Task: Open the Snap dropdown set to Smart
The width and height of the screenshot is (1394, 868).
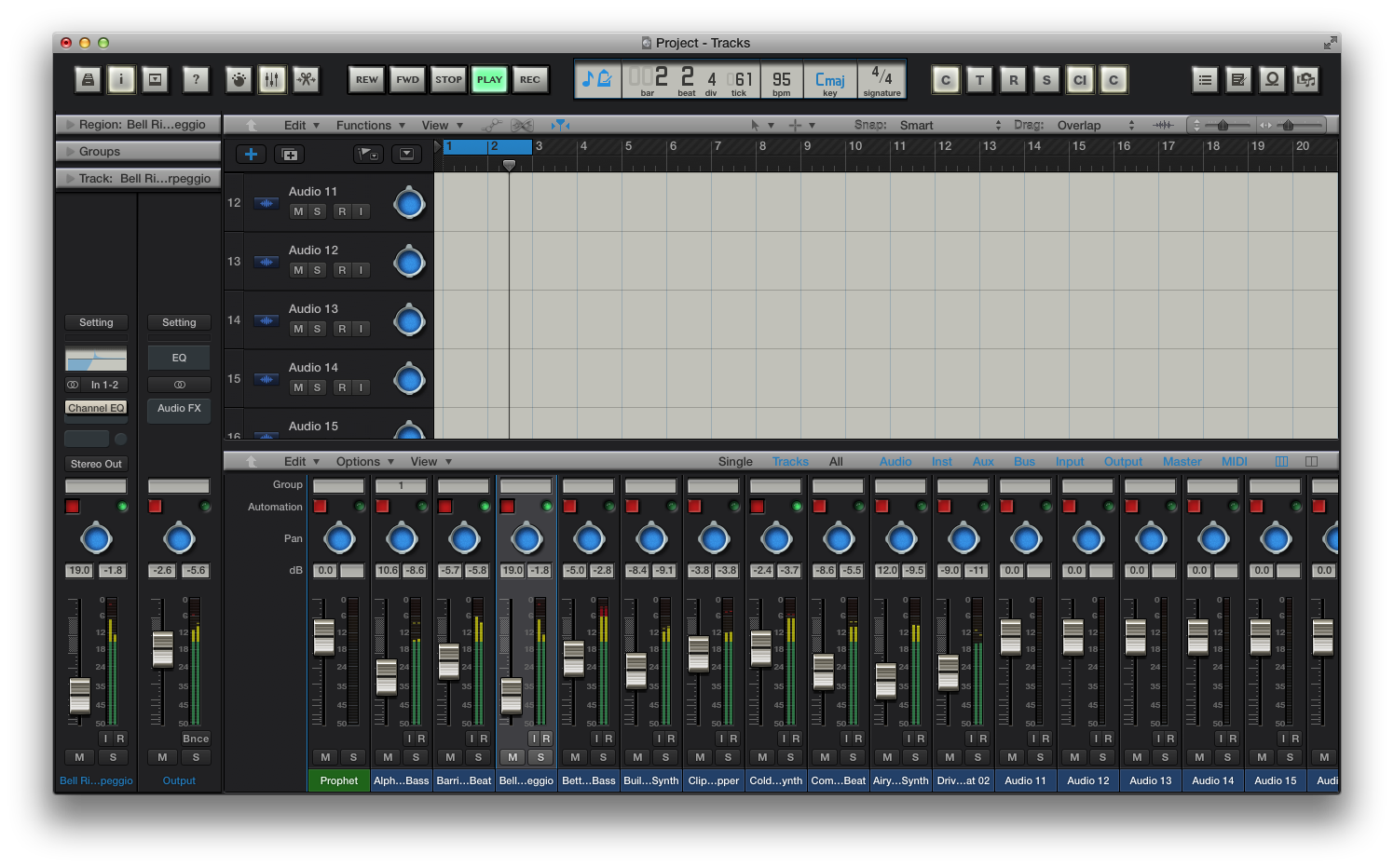Action: [x=950, y=125]
